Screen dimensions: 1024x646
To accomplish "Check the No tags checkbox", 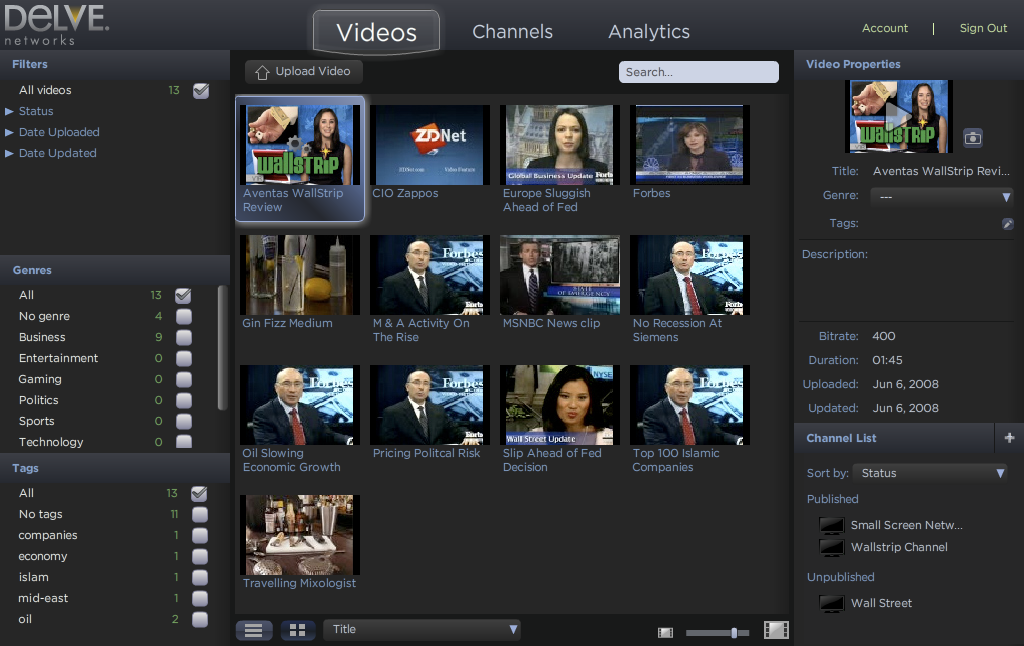I will point(200,515).
